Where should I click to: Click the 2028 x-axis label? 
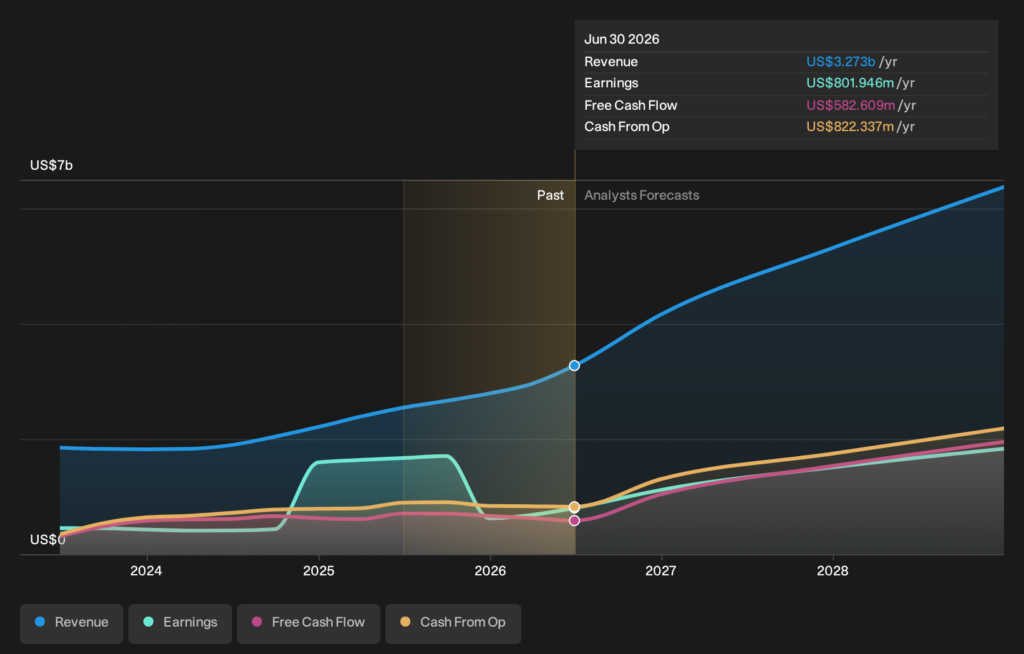(x=833, y=571)
